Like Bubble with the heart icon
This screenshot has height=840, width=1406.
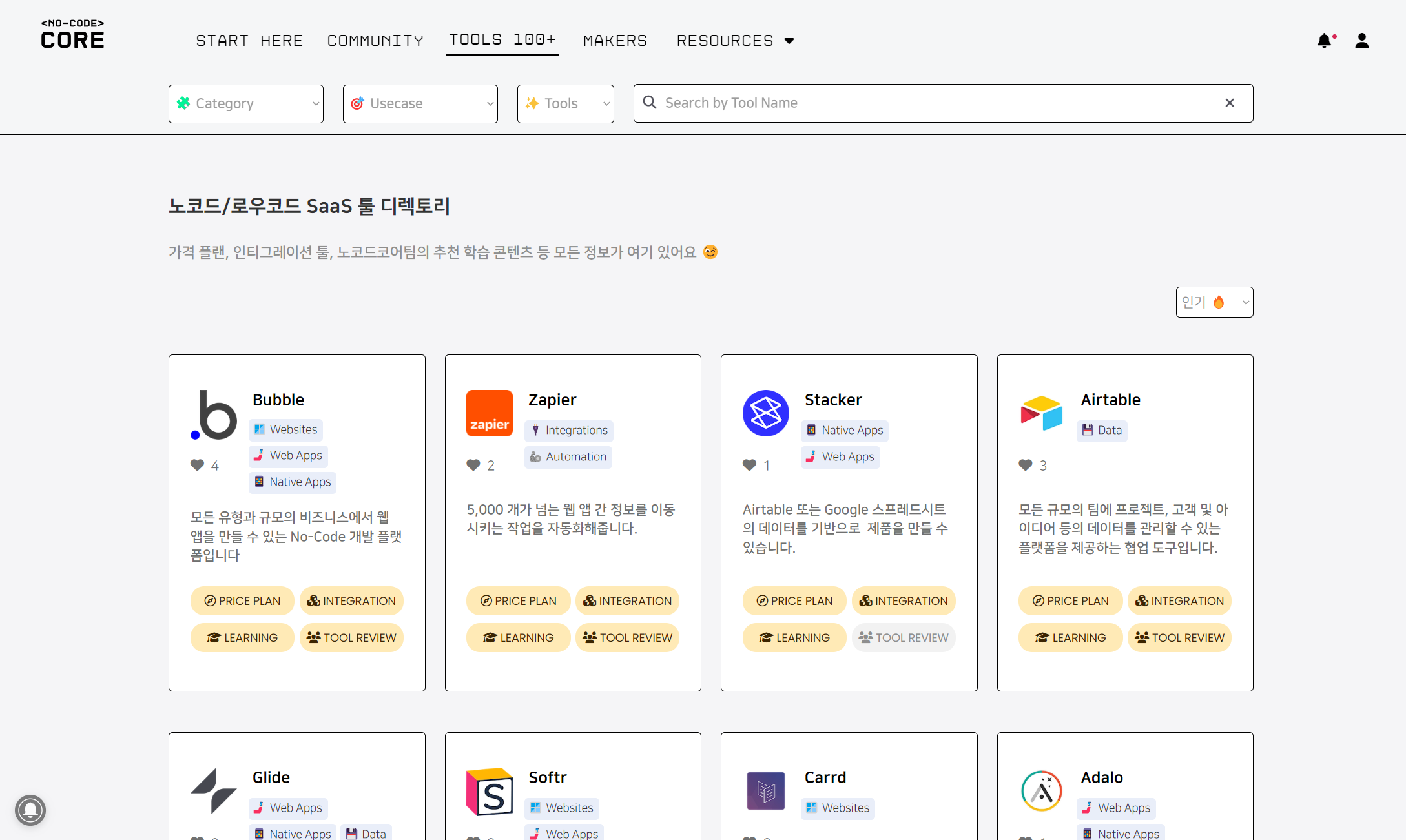[x=197, y=465]
